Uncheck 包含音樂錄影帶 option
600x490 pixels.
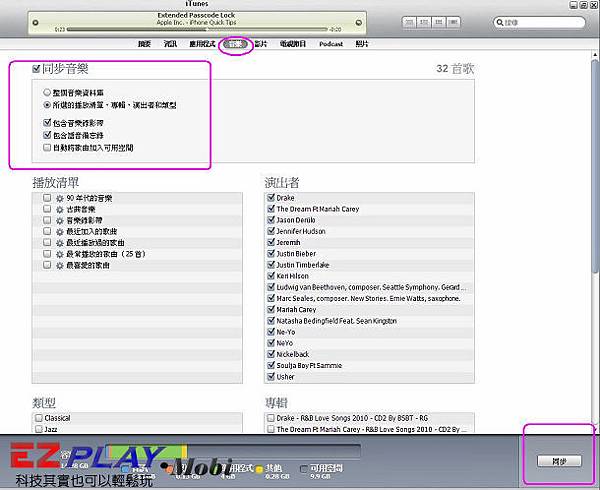[x=47, y=123]
